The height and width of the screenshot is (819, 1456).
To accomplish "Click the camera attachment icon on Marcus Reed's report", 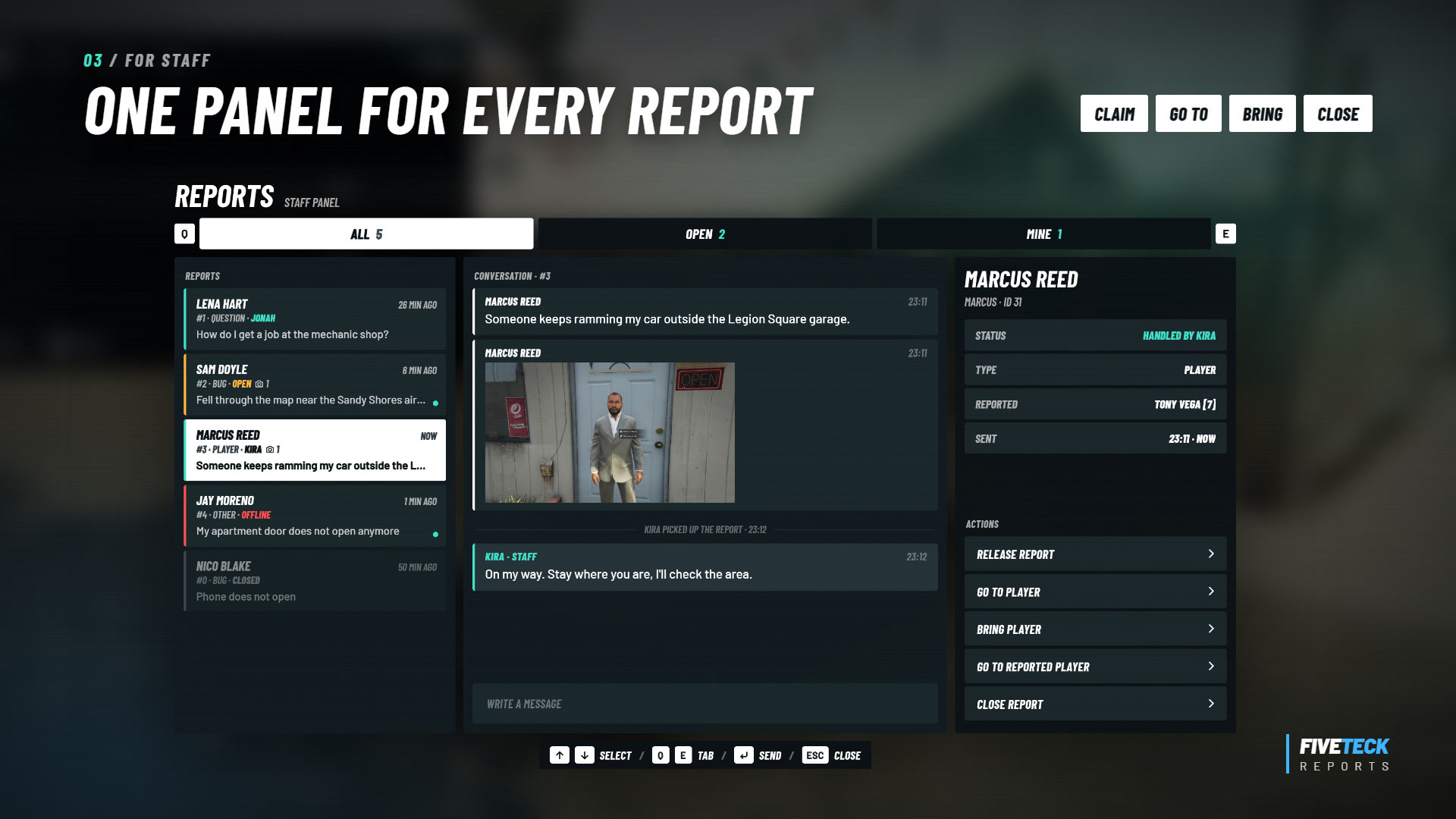I will [270, 450].
